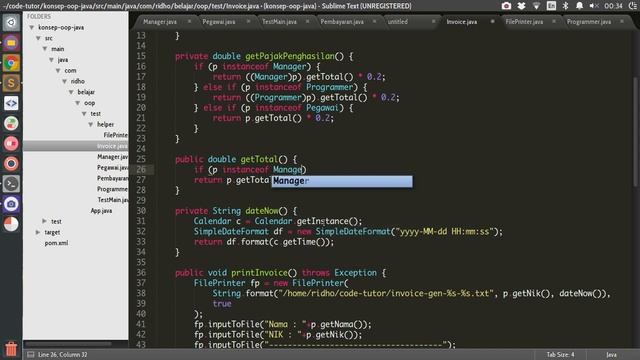Image resolution: width=640 pixels, height=360 pixels.
Task: Click the clock showing 00:34
Action: pyautogui.click(x=613, y=6)
